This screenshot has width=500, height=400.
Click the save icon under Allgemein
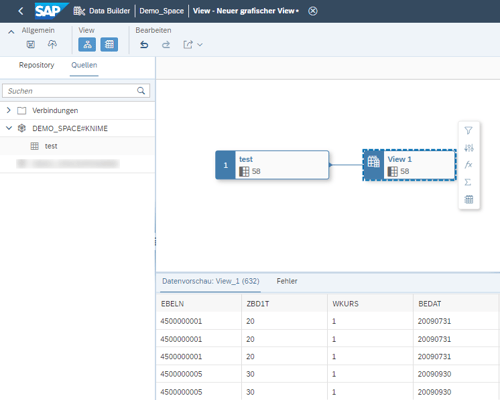coord(31,44)
